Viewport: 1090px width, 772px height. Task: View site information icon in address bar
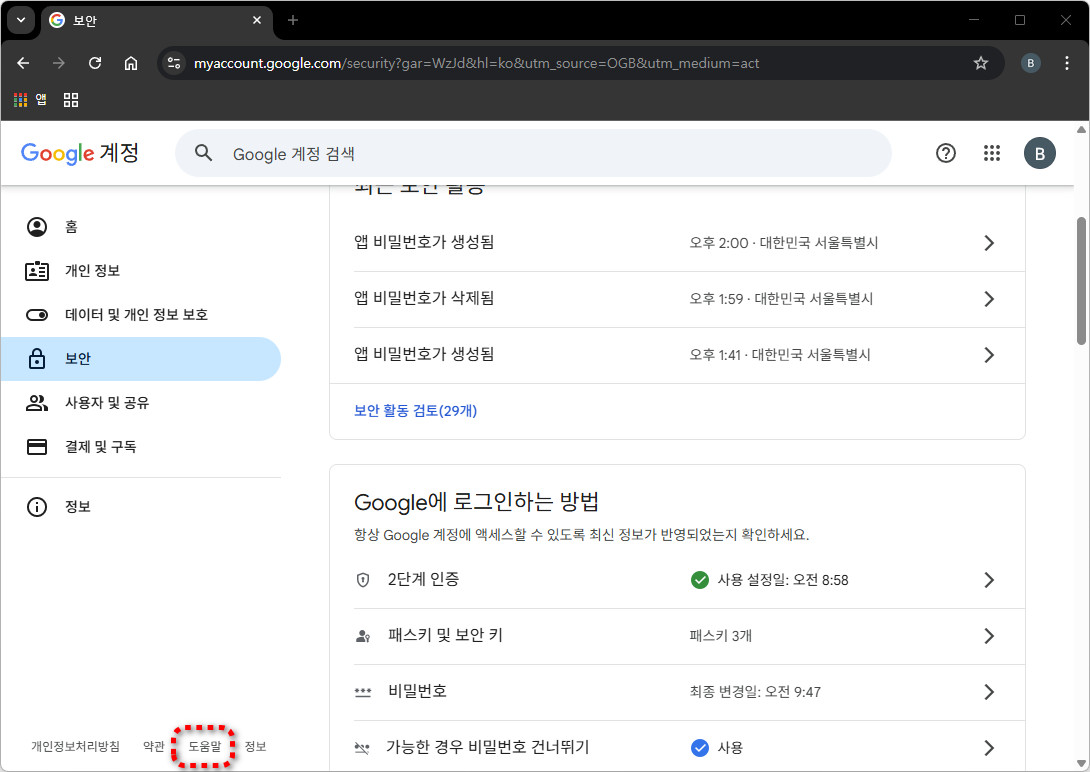click(x=174, y=63)
